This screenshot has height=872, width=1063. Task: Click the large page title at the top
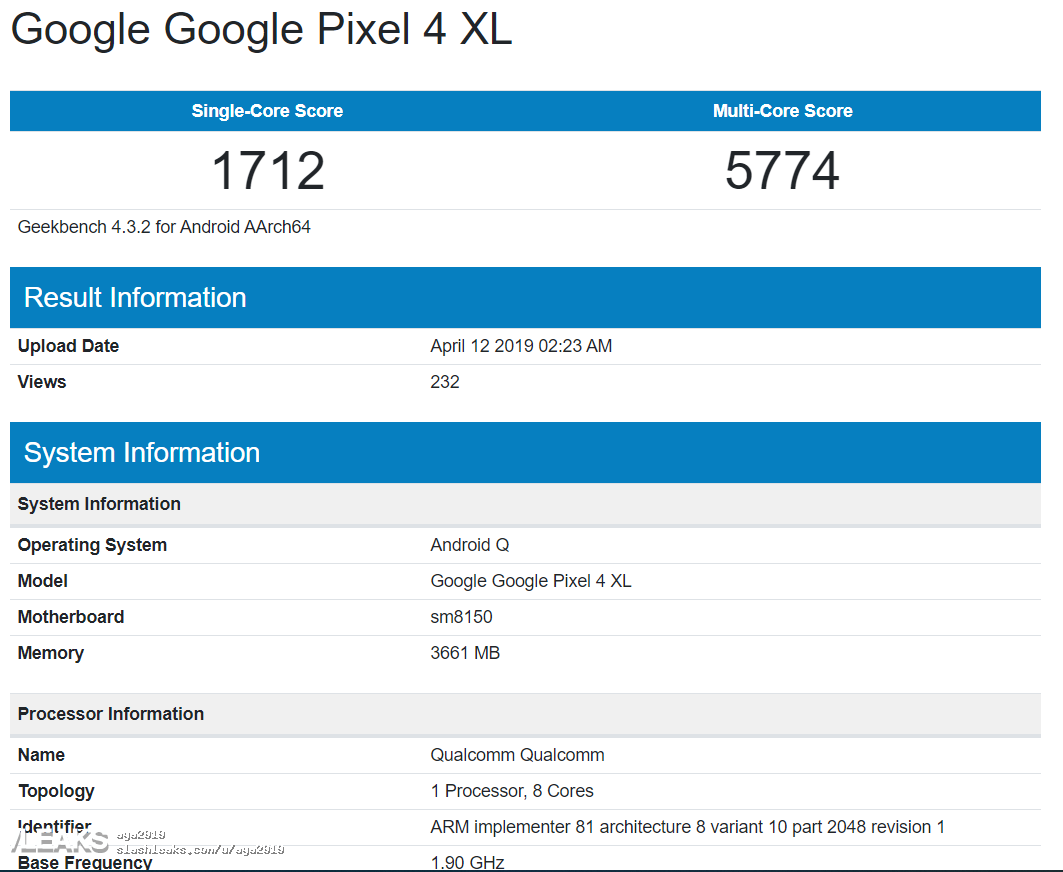click(261, 29)
